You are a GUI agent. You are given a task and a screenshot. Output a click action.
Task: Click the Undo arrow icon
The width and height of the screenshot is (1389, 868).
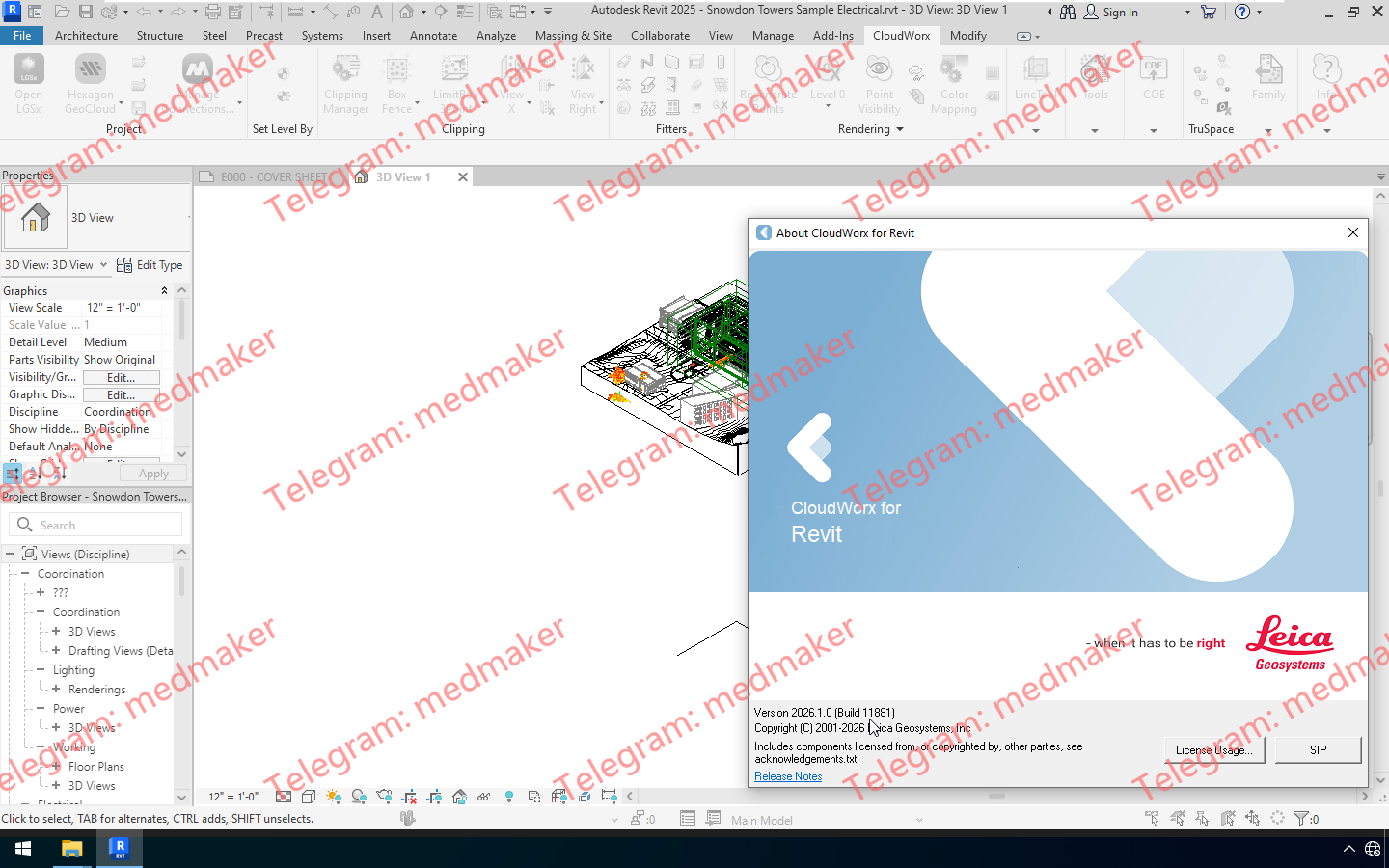pyautogui.click(x=144, y=12)
